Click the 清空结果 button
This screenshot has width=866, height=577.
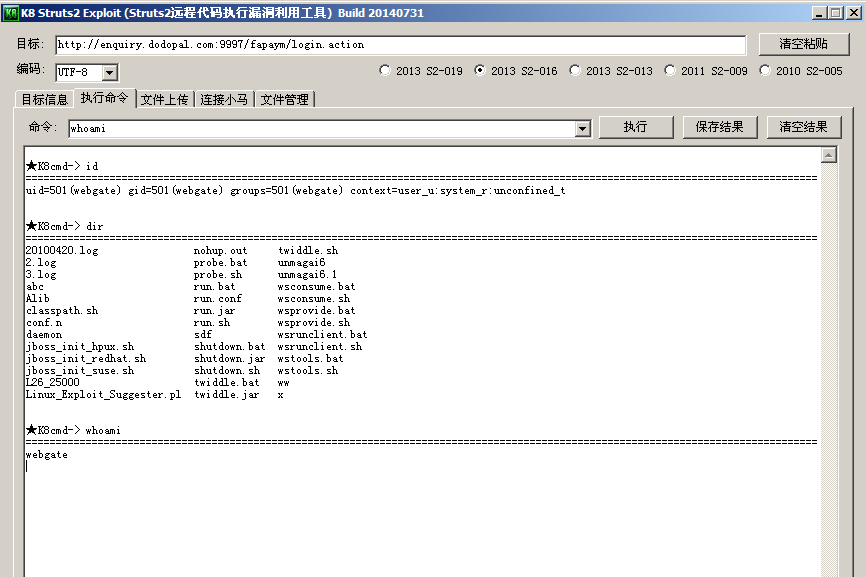pyautogui.click(x=804, y=127)
